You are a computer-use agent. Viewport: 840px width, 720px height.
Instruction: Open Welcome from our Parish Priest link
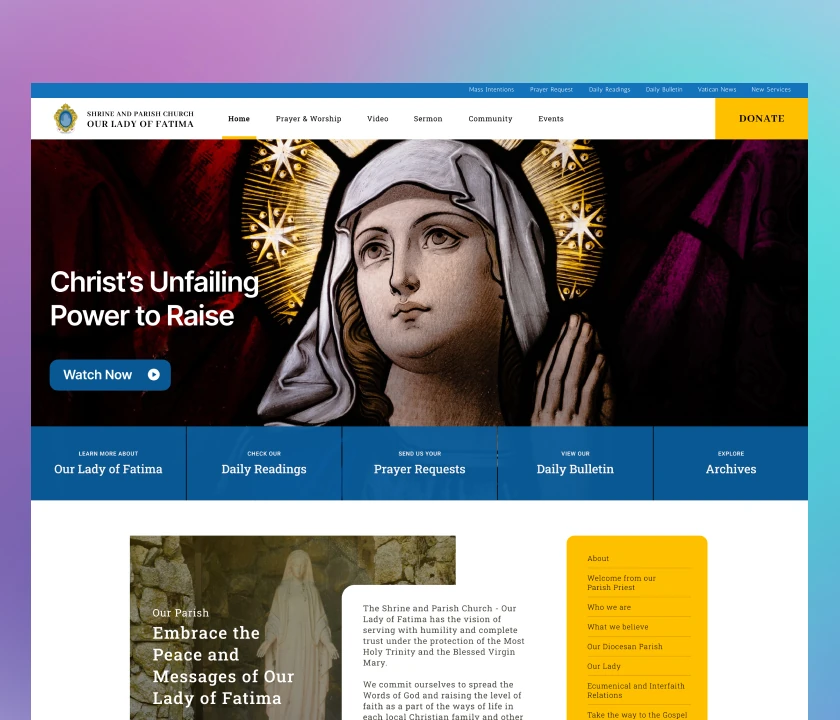(x=621, y=583)
